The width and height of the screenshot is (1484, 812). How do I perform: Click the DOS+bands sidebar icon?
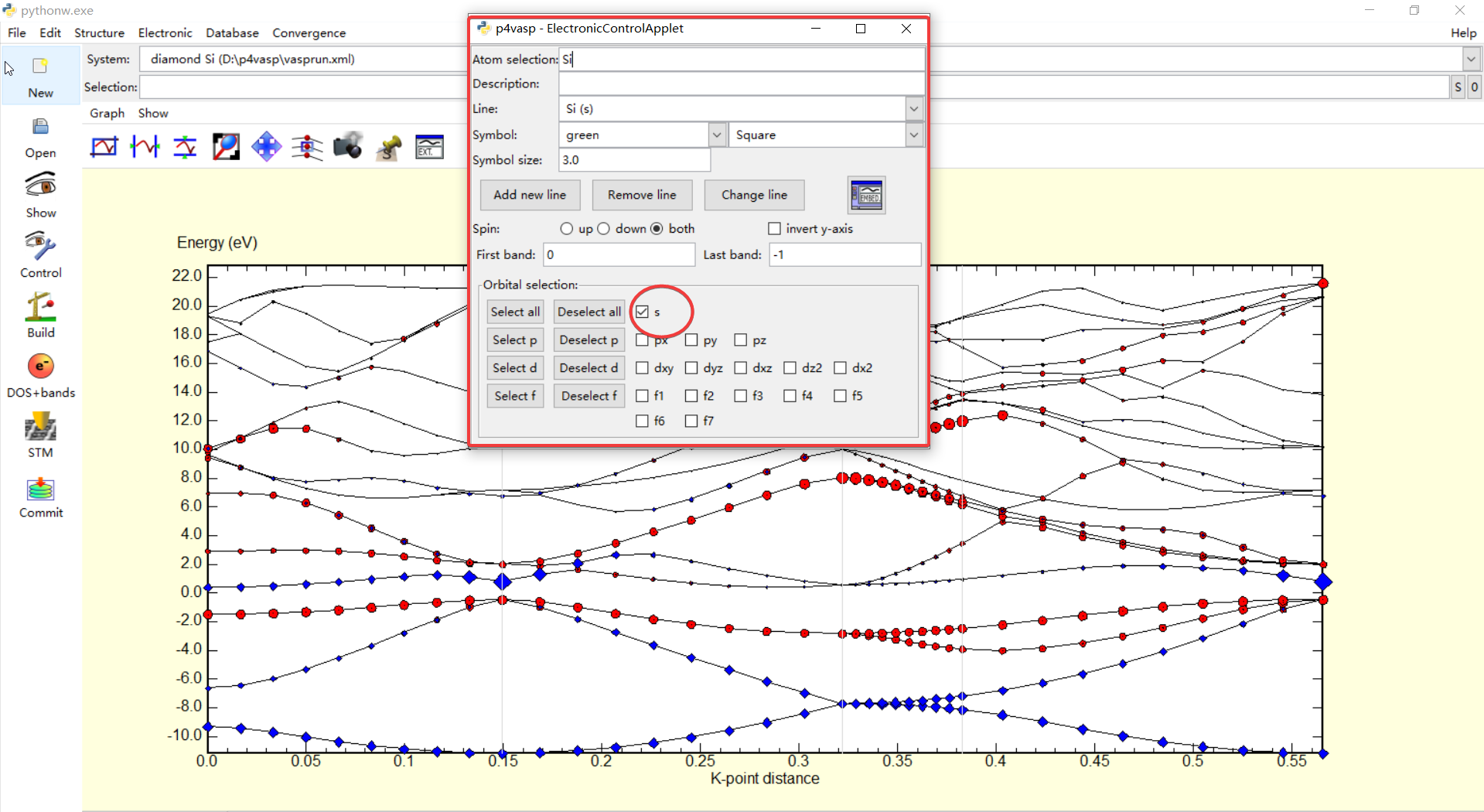point(40,367)
